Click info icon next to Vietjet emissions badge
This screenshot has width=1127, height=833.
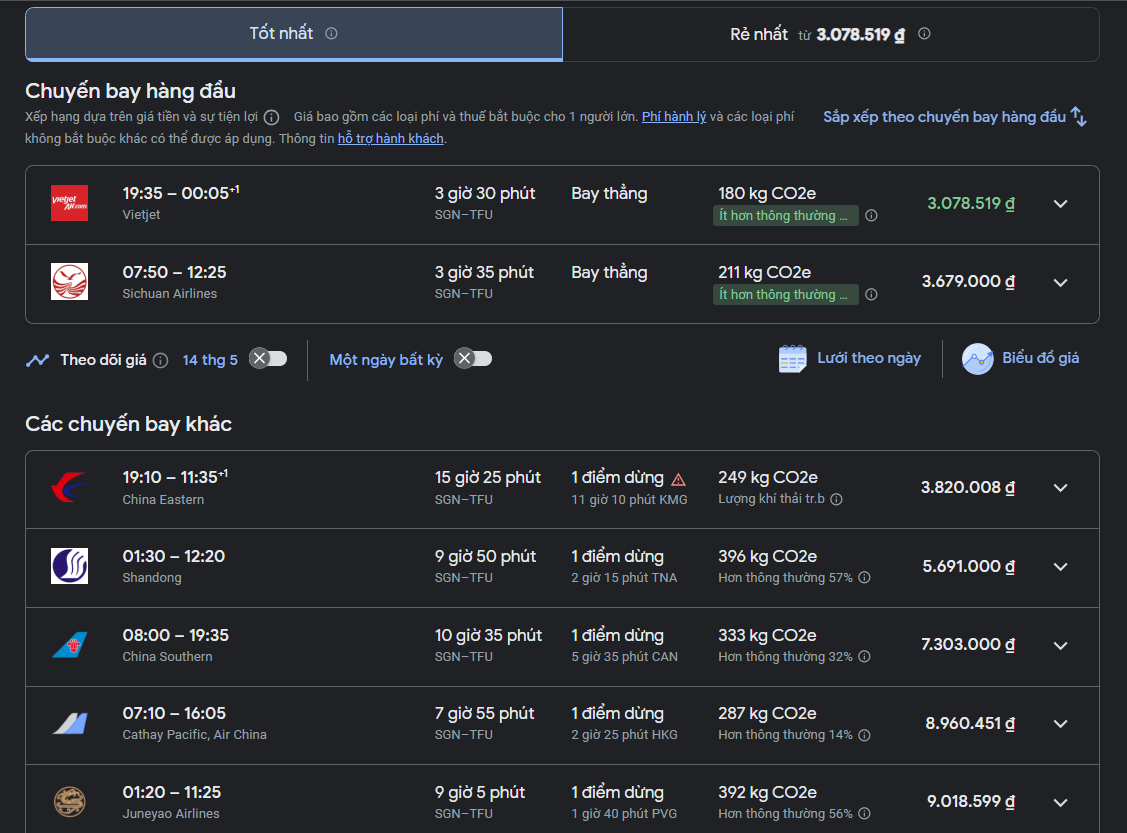click(871, 215)
